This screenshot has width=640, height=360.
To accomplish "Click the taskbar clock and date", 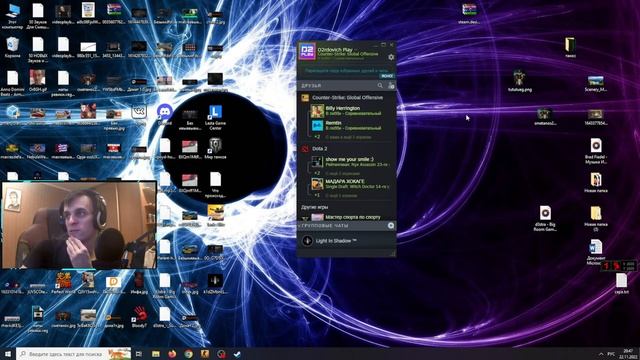I will pyautogui.click(x=629, y=354).
